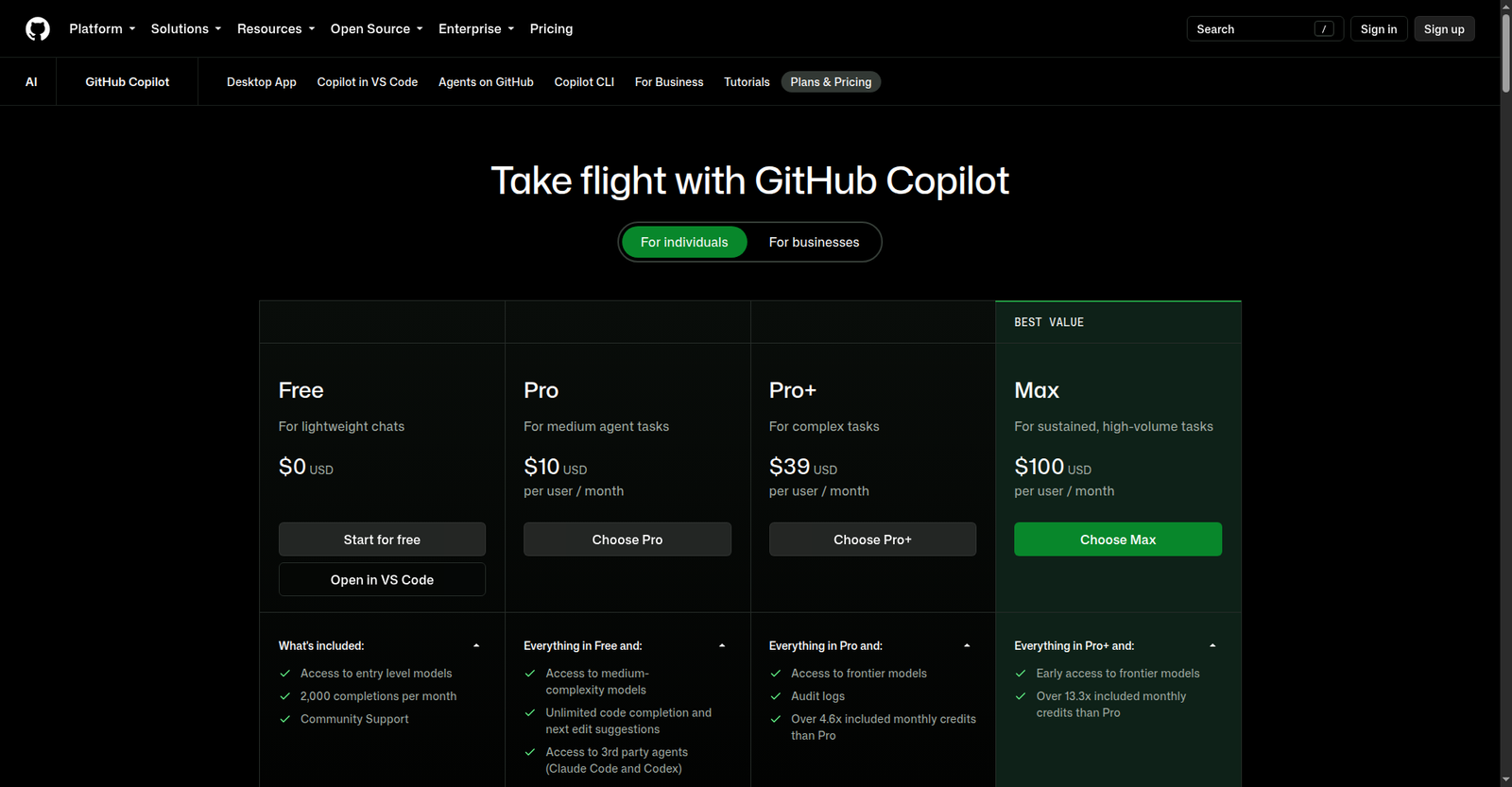The width and height of the screenshot is (1512, 787).
Task: Click the BEST VALUE label
Action: (x=1049, y=322)
